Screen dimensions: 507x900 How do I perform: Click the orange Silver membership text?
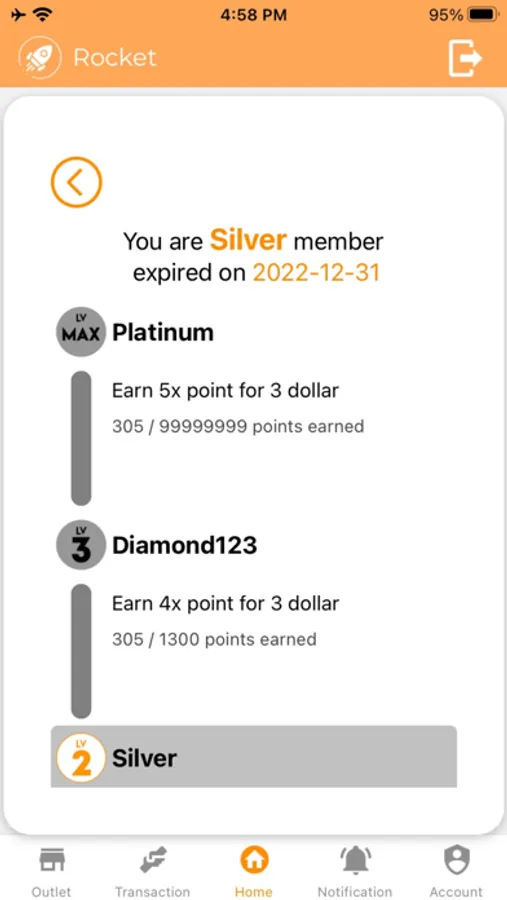[x=248, y=240]
